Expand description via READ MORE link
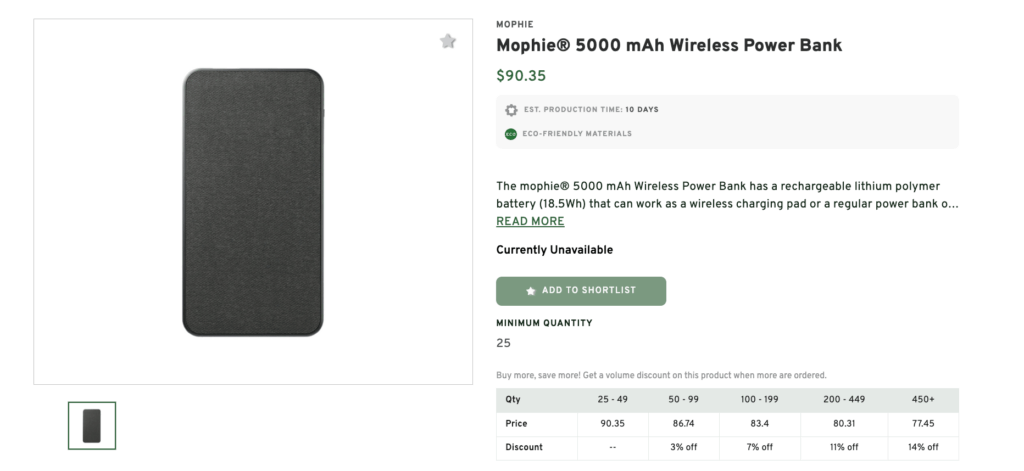This screenshot has height=471, width=1024. 530,221
